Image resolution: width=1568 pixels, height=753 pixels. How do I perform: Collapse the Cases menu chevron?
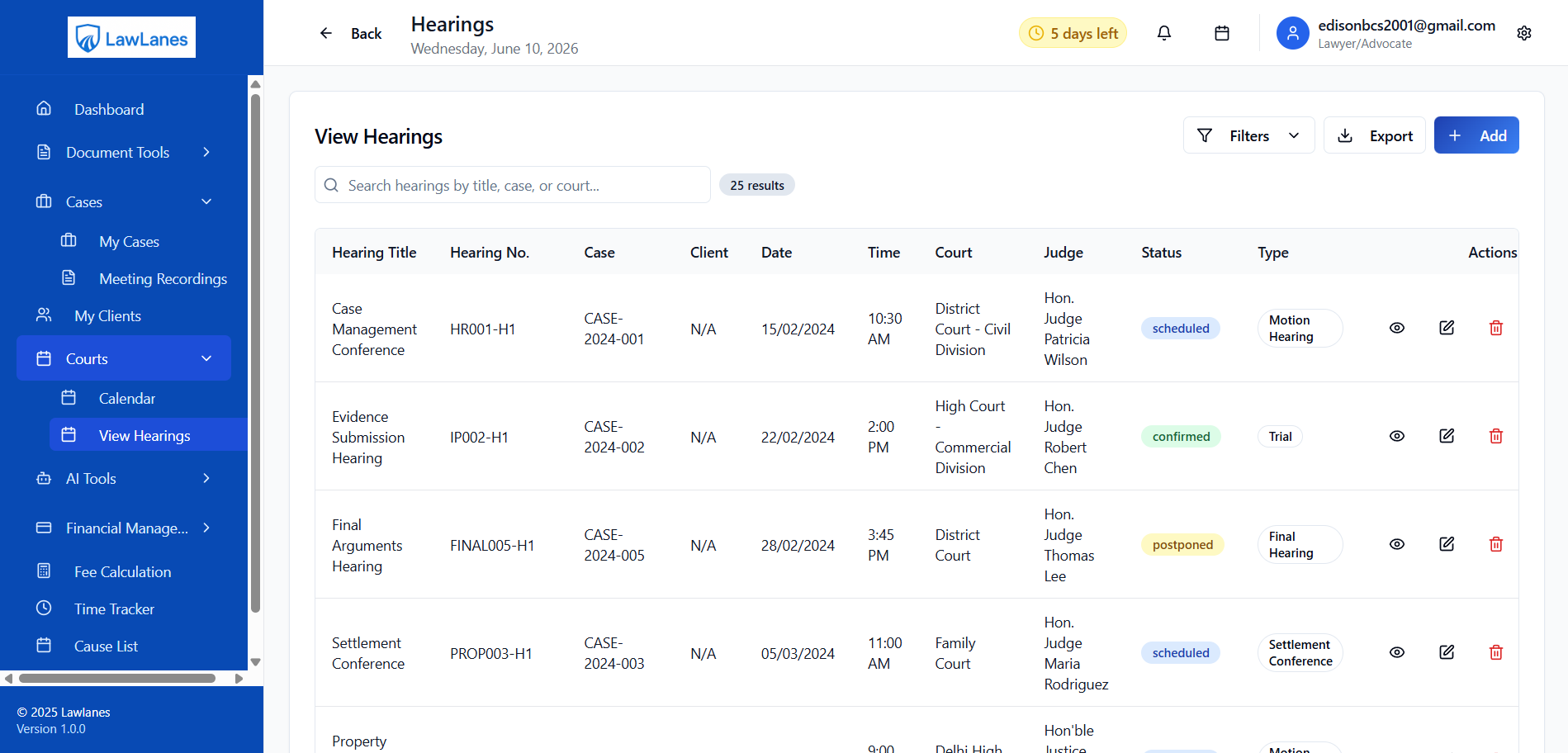point(206,201)
